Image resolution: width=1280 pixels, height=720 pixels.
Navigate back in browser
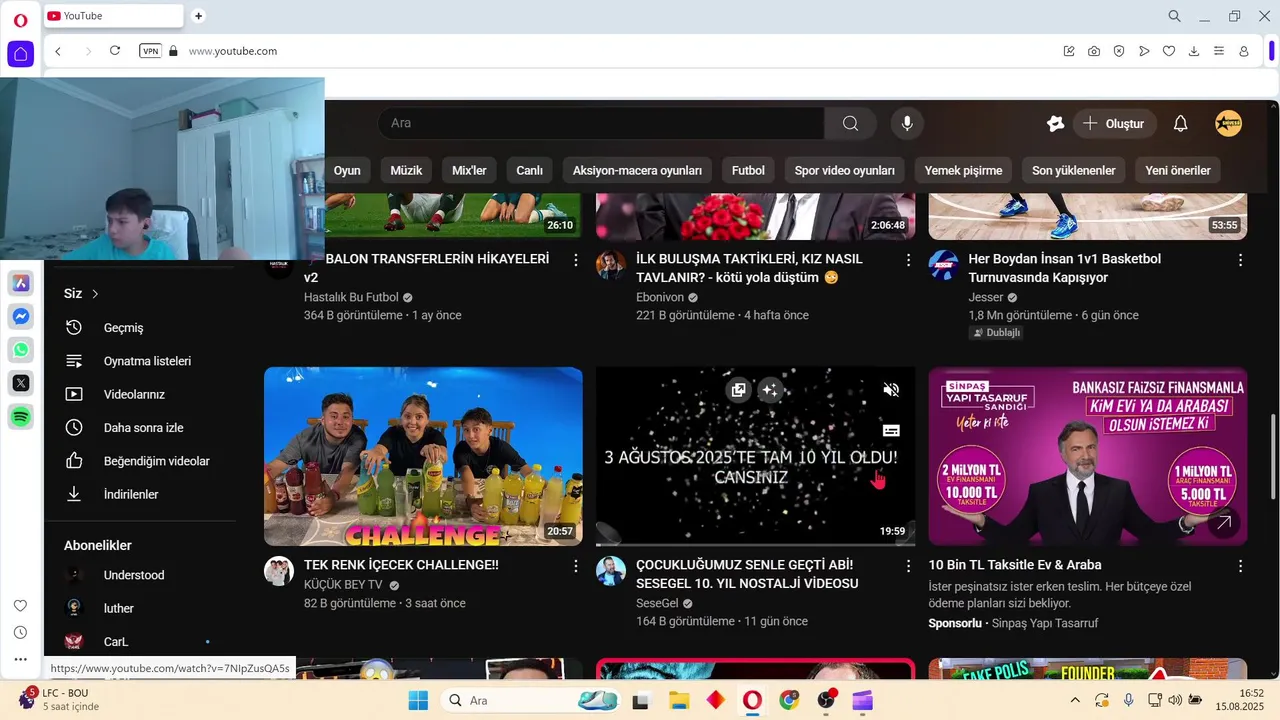[58, 51]
